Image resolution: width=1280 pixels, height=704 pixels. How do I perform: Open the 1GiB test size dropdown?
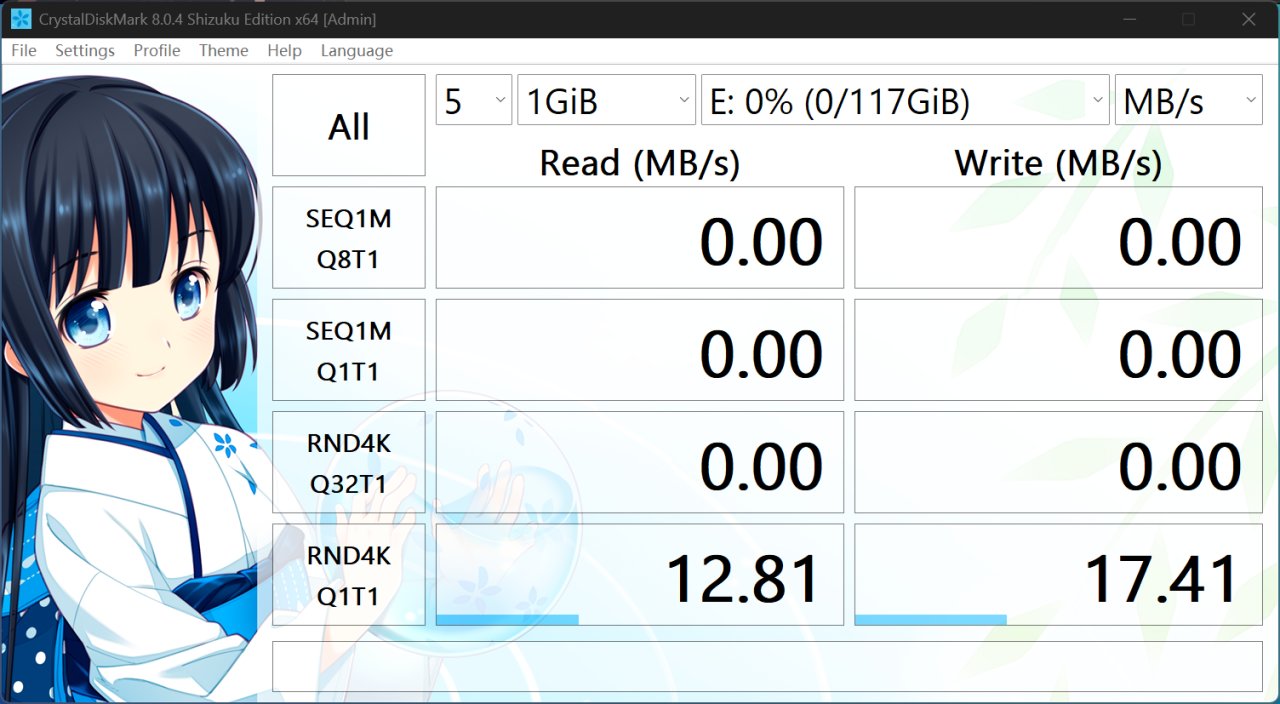[606, 100]
